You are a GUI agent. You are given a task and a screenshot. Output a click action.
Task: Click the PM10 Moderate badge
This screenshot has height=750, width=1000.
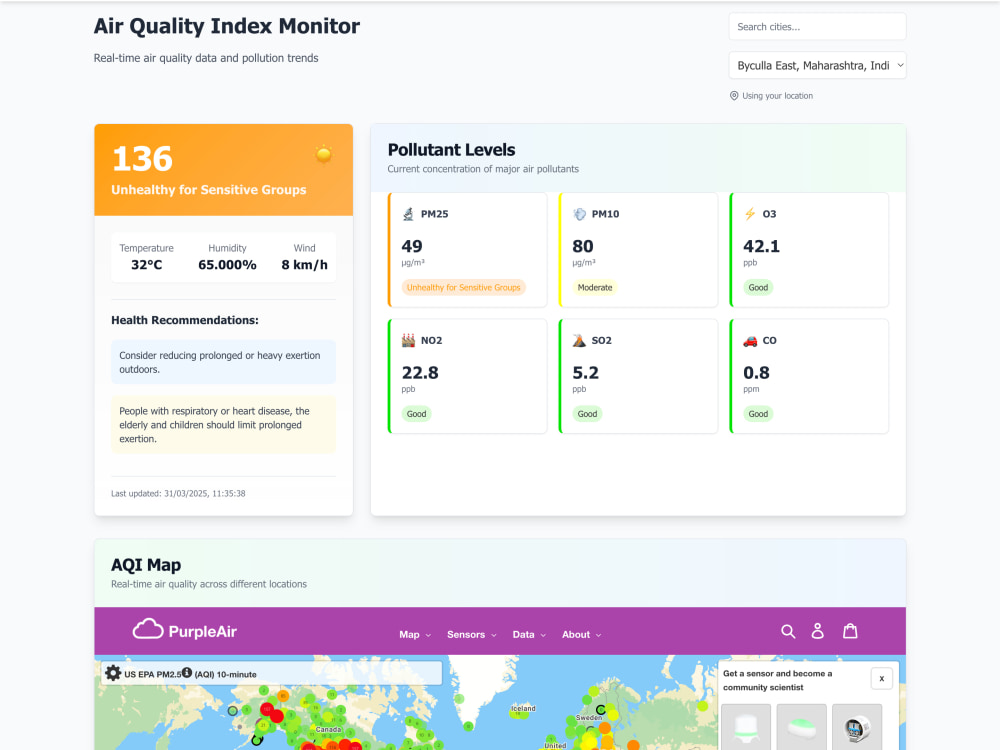pos(595,288)
